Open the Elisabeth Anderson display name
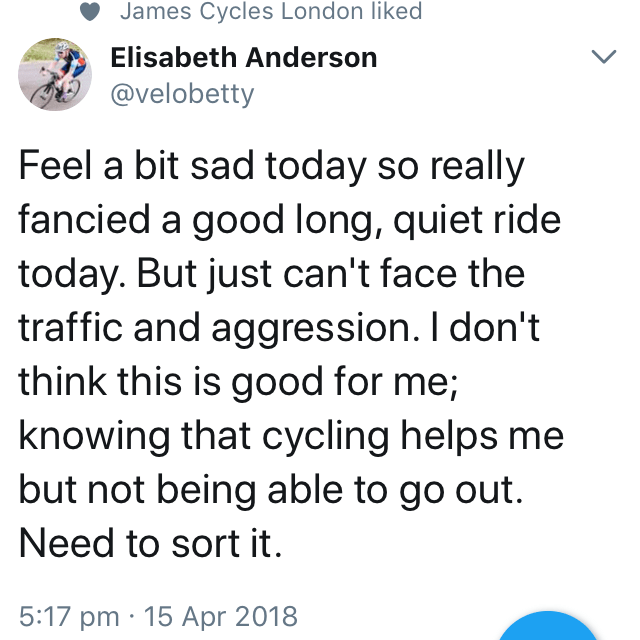The width and height of the screenshot is (640, 640). coord(243,58)
